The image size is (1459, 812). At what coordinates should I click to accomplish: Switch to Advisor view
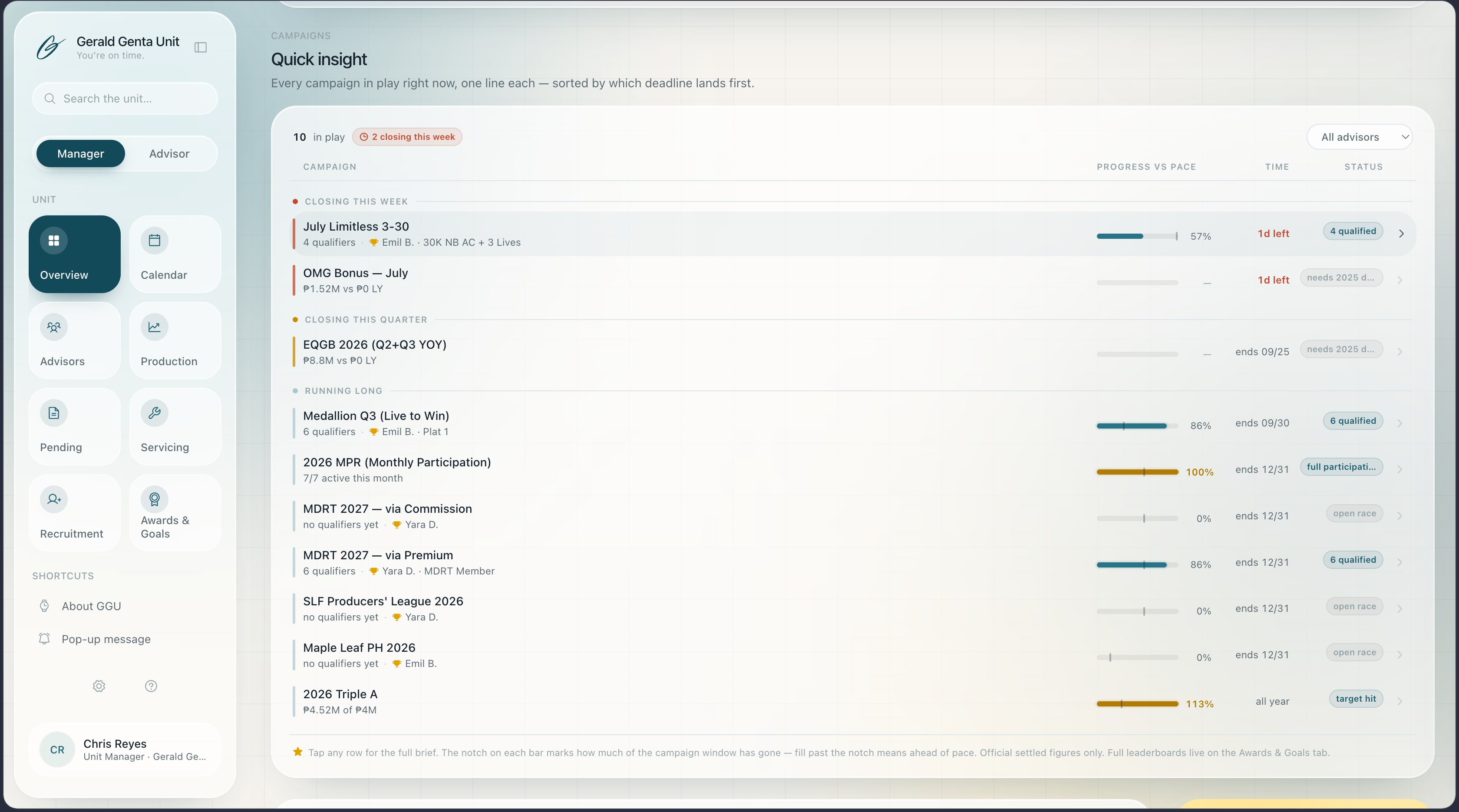pyautogui.click(x=169, y=153)
